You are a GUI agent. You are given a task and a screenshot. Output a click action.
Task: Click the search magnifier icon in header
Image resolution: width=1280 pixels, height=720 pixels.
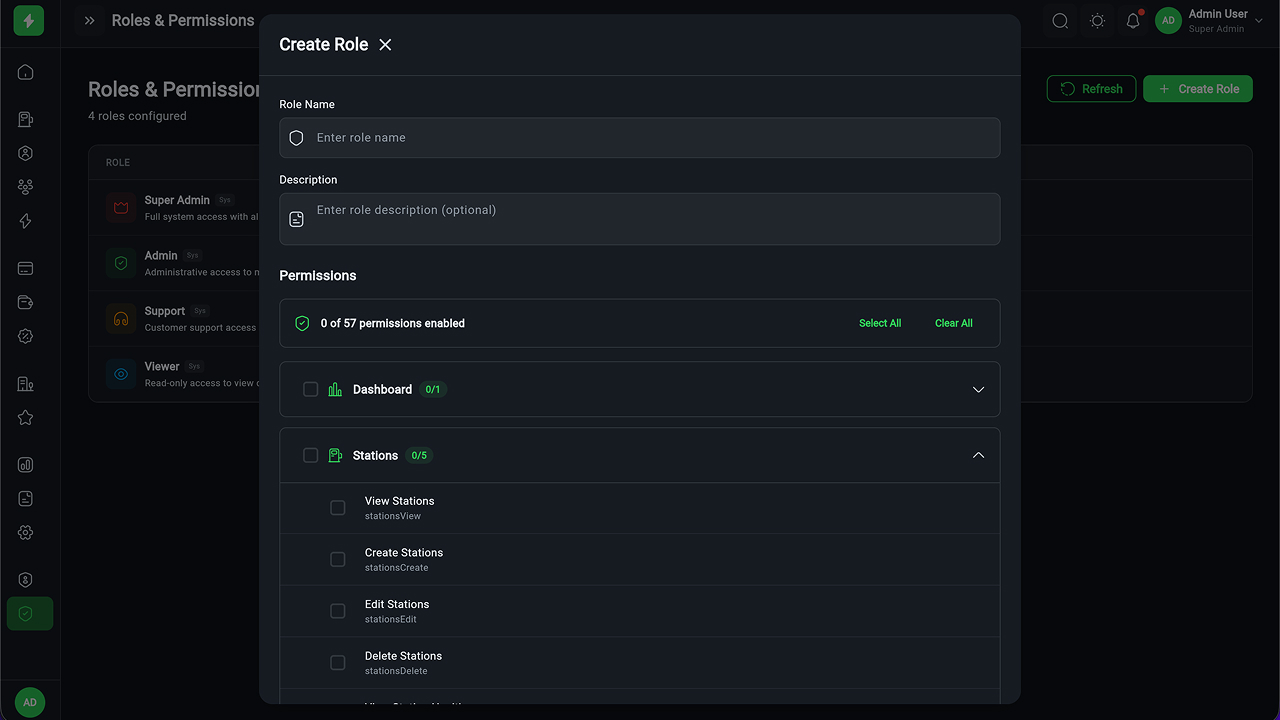point(1060,21)
